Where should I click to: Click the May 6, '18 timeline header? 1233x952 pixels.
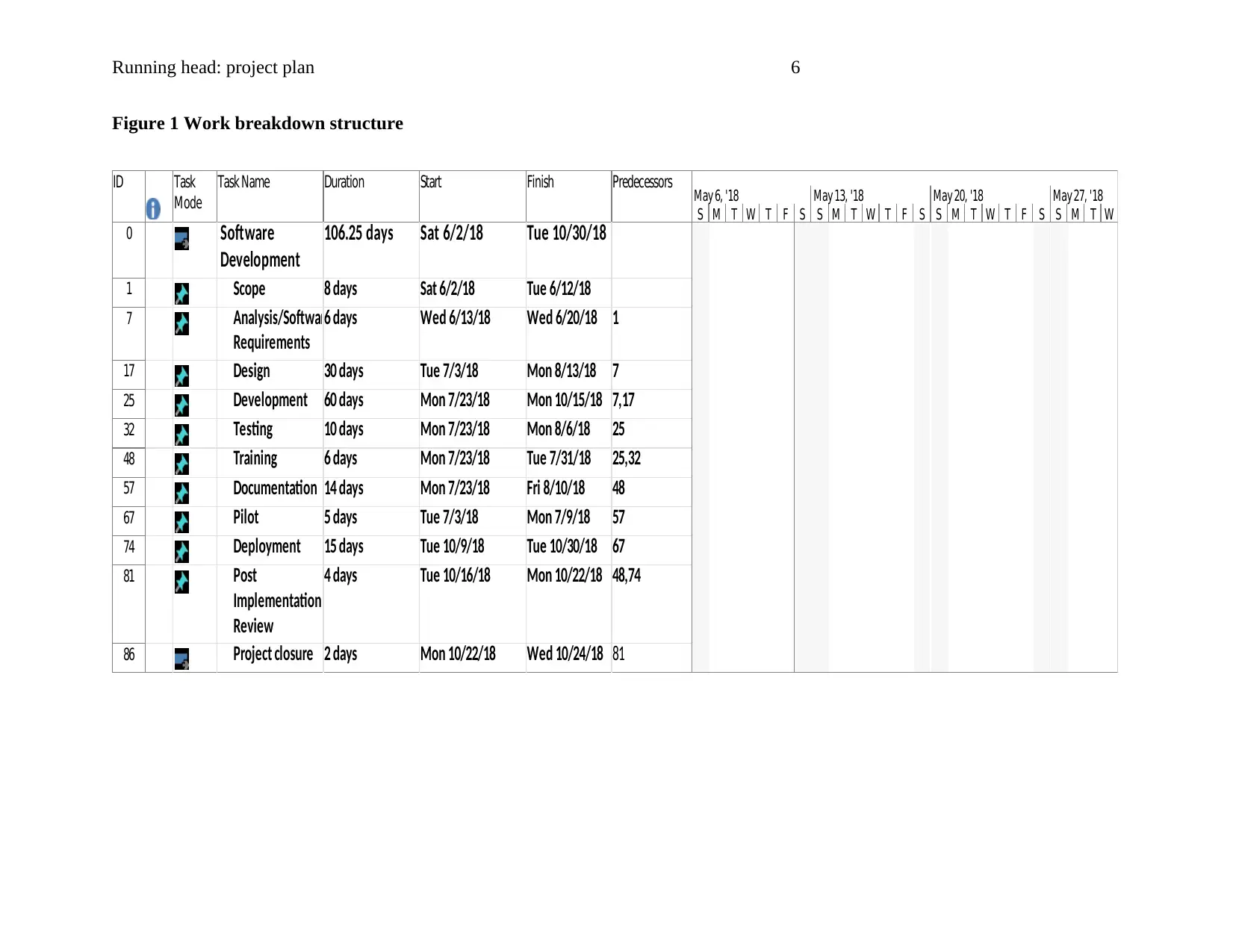[716, 196]
